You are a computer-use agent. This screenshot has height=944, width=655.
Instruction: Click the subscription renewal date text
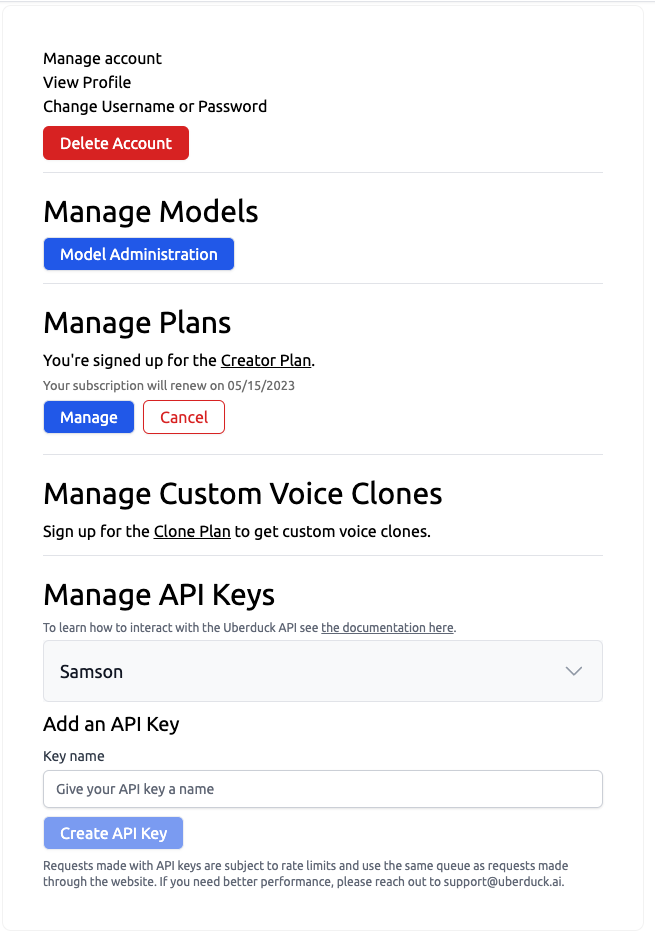168,385
